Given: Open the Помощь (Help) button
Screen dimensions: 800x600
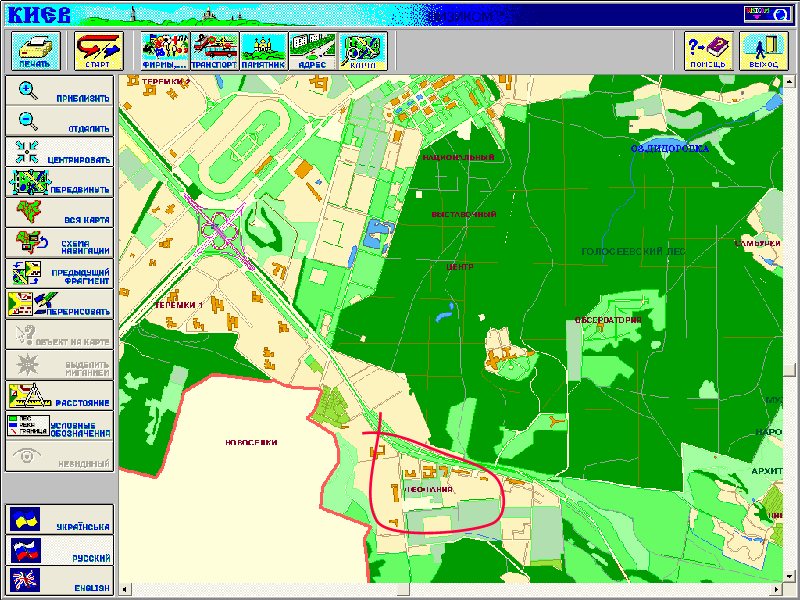Looking at the screenshot, I should pos(708,50).
